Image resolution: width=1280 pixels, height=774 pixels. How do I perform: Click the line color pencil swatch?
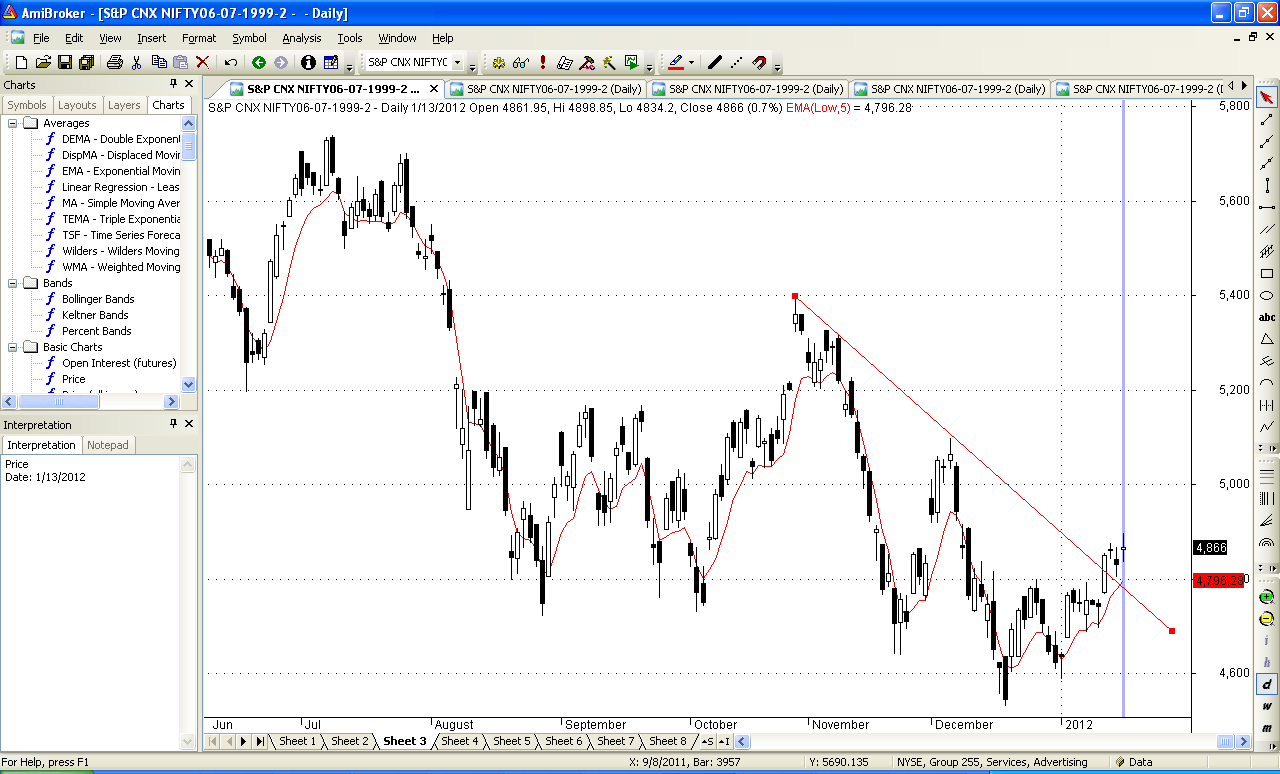[x=675, y=62]
